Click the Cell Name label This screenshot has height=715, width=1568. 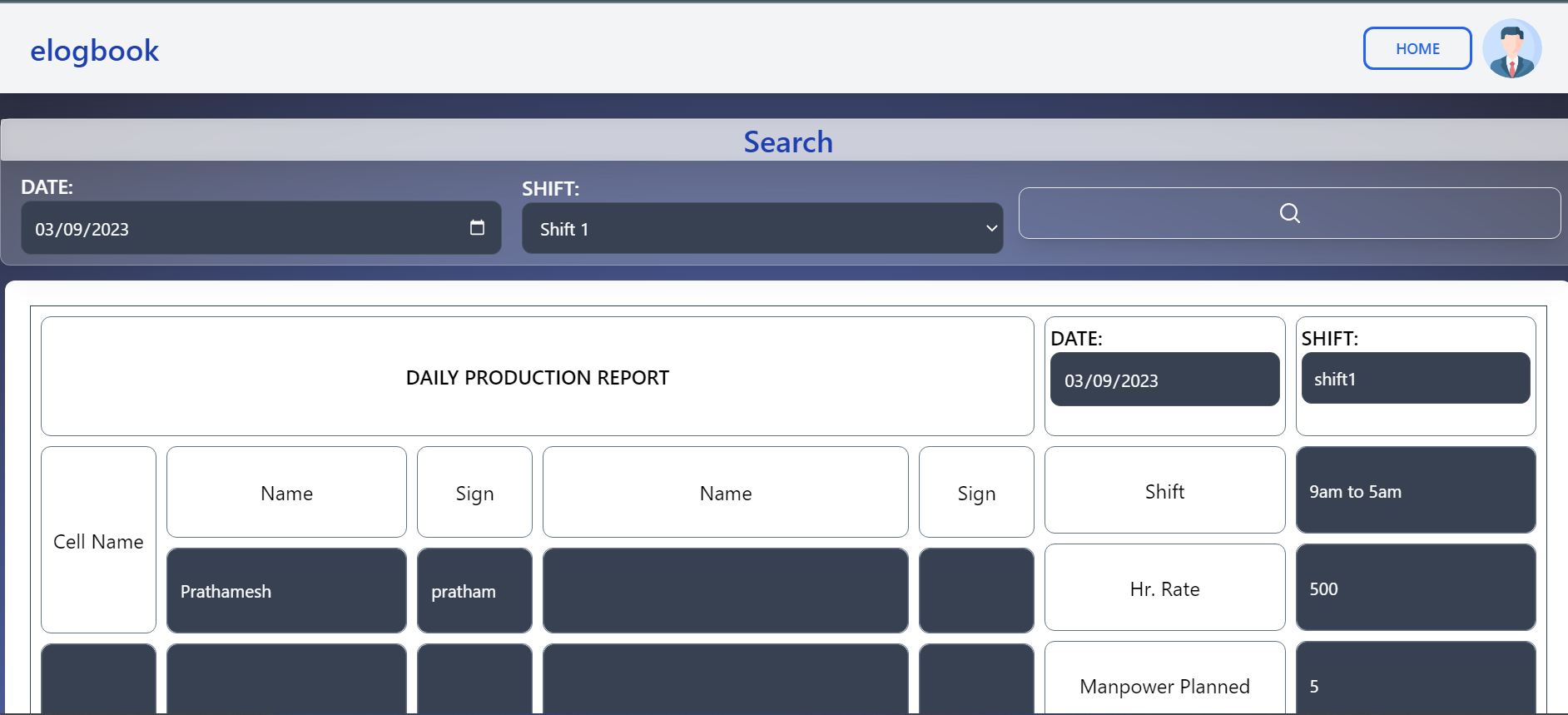(x=98, y=541)
